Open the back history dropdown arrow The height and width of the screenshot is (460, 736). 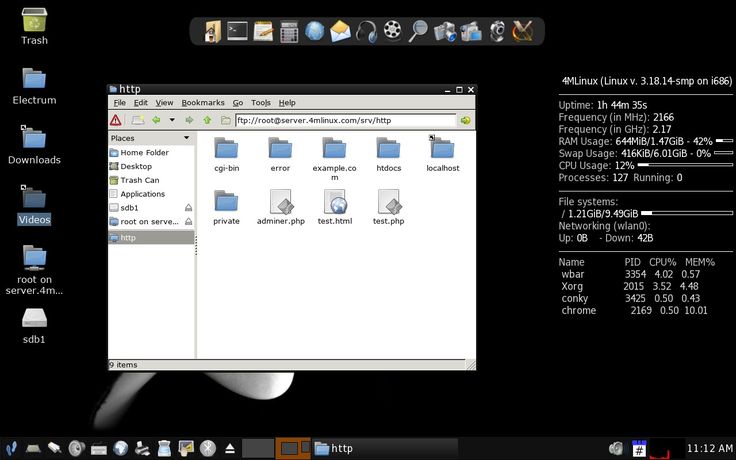(x=171, y=120)
